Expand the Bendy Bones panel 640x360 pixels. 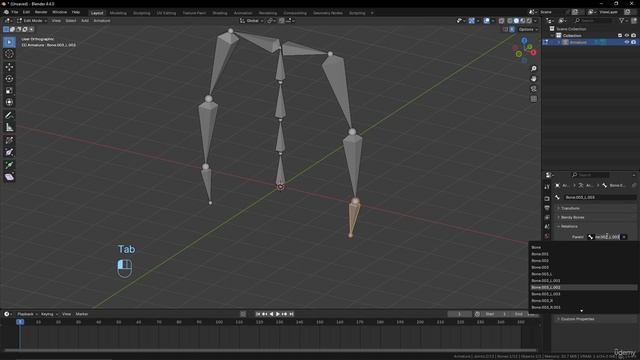click(x=572, y=217)
